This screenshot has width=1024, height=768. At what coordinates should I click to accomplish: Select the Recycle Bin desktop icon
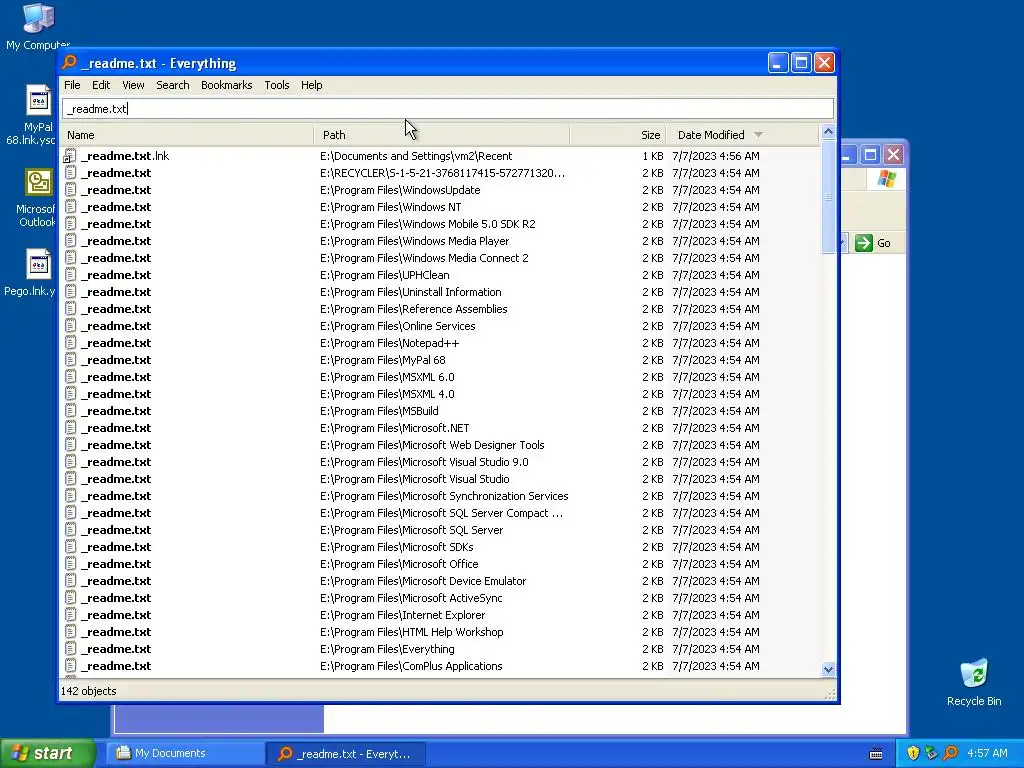point(974,682)
